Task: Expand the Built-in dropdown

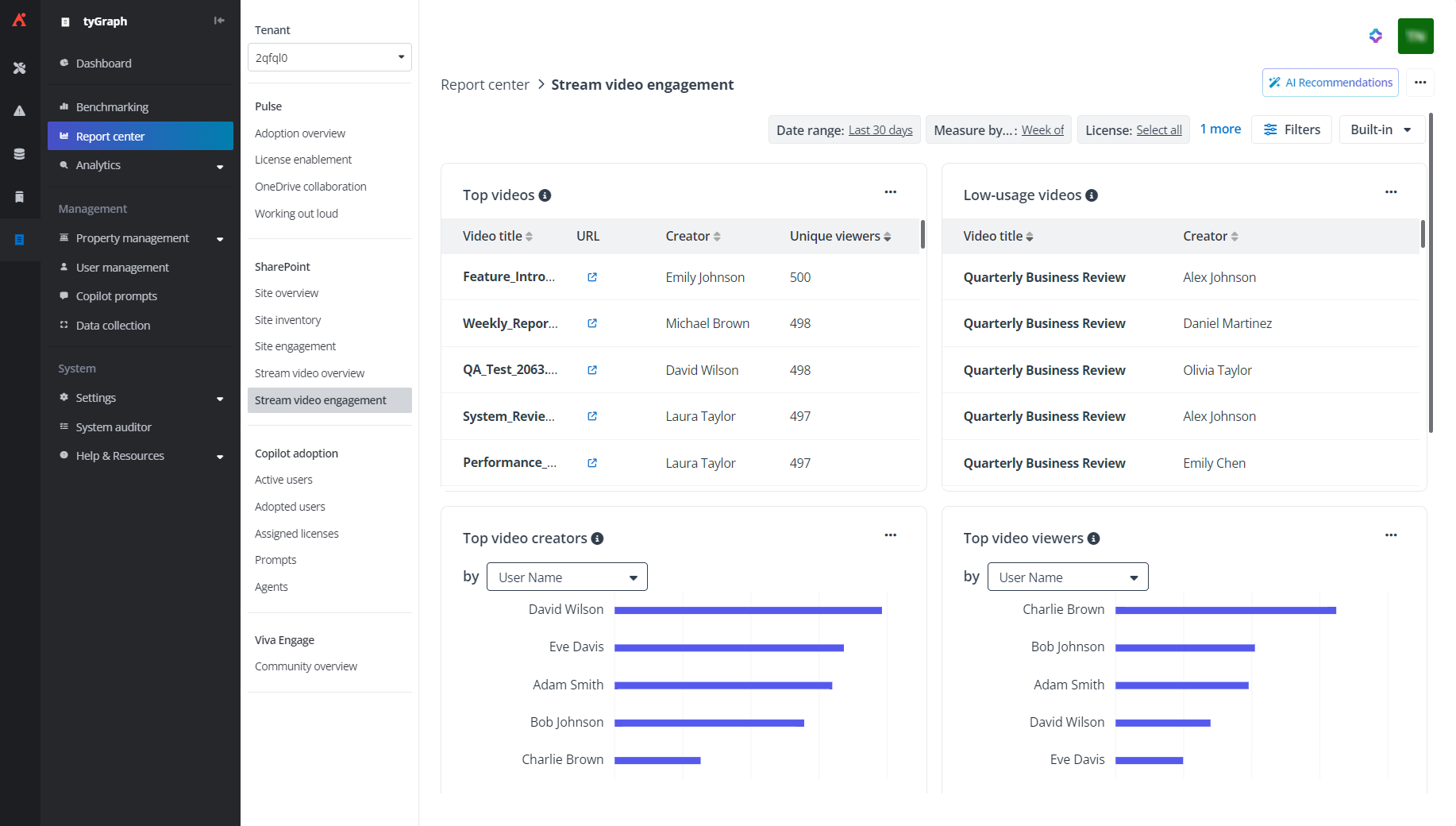Action: point(1381,129)
